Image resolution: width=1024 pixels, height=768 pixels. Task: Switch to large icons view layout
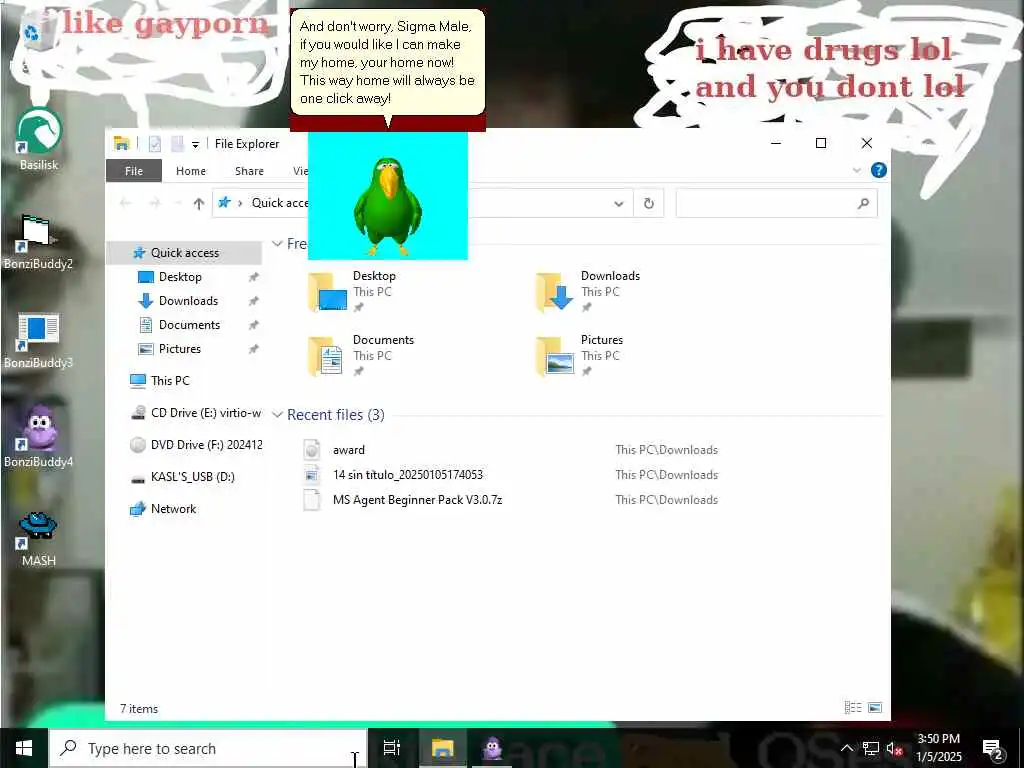click(x=875, y=707)
